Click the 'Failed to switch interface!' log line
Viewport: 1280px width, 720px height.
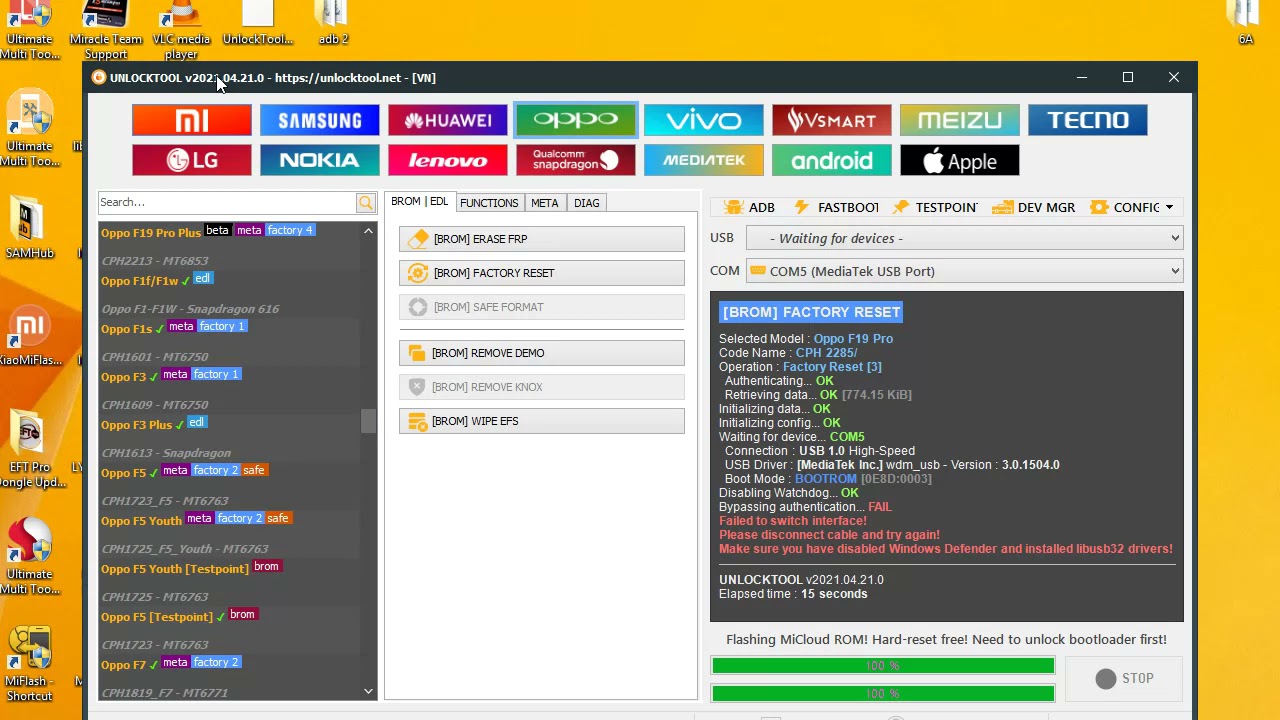pyautogui.click(x=793, y=521)
